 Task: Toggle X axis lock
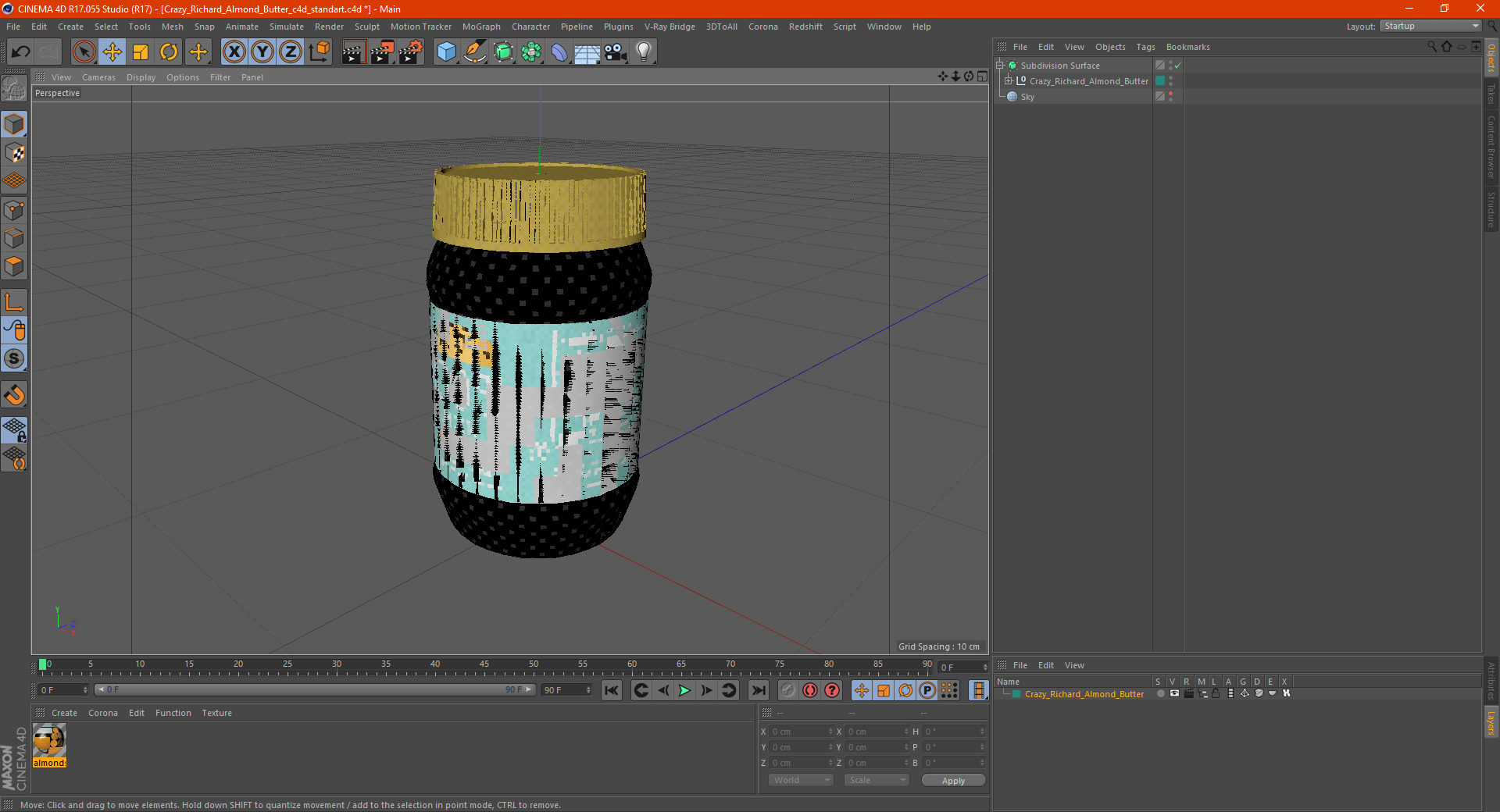pos(234,52)
